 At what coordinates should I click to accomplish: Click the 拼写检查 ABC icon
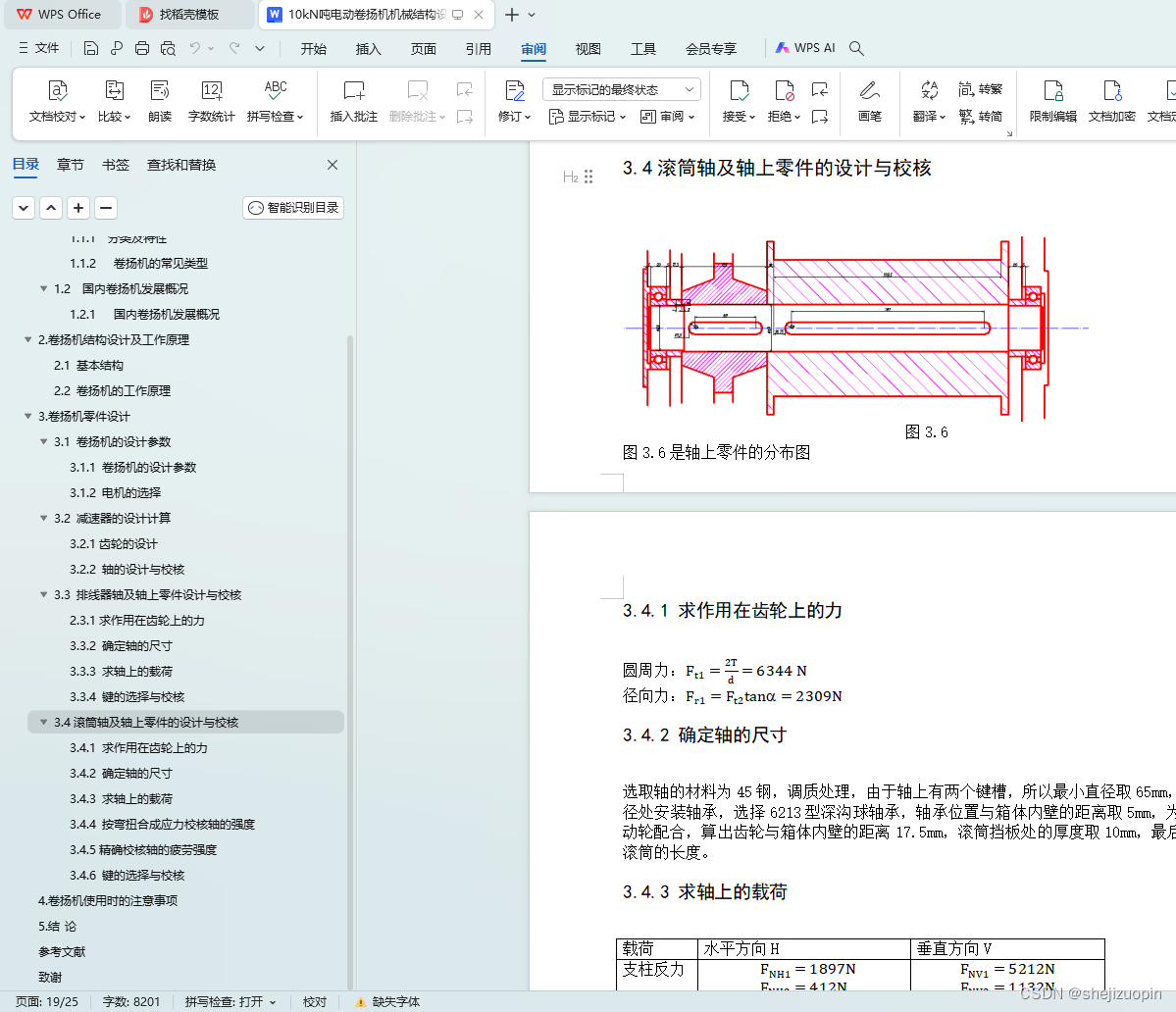[276, 90]
